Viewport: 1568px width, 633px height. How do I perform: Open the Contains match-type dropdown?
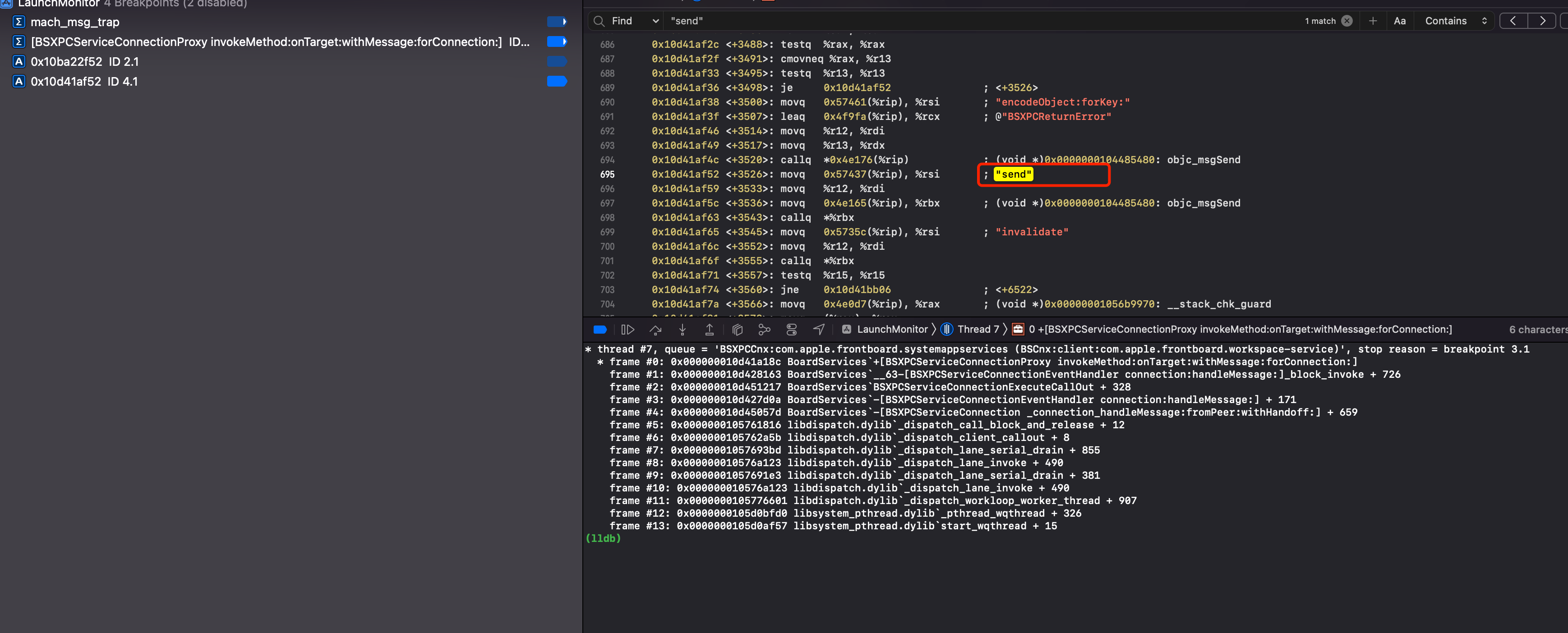coord(1455,21)
